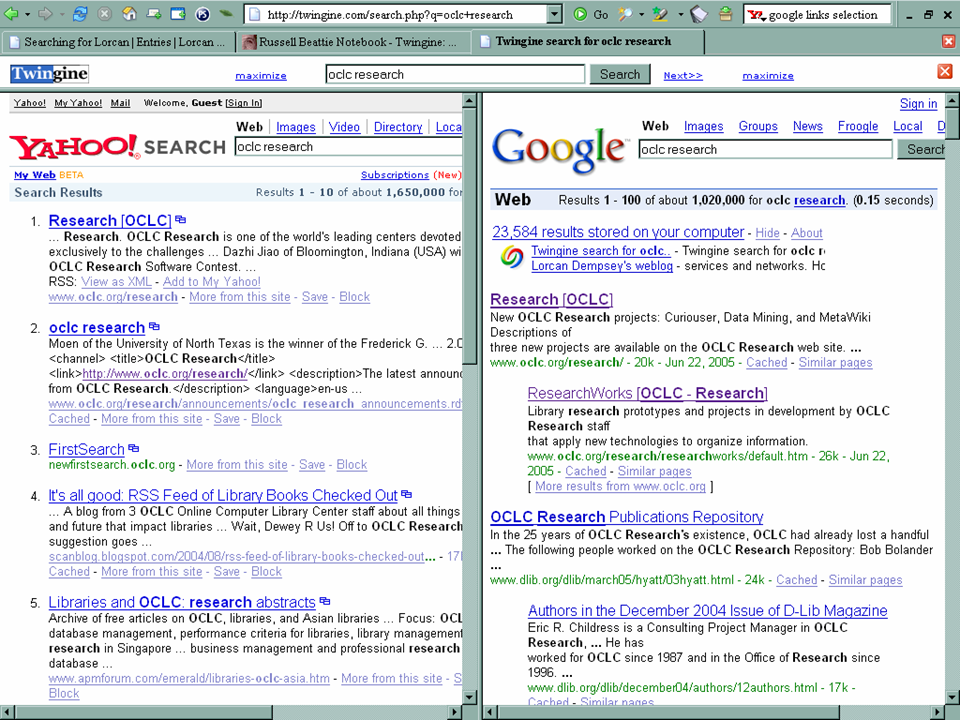
Task: Open Yahoo Directory search tab
Action: pos(398,127)
